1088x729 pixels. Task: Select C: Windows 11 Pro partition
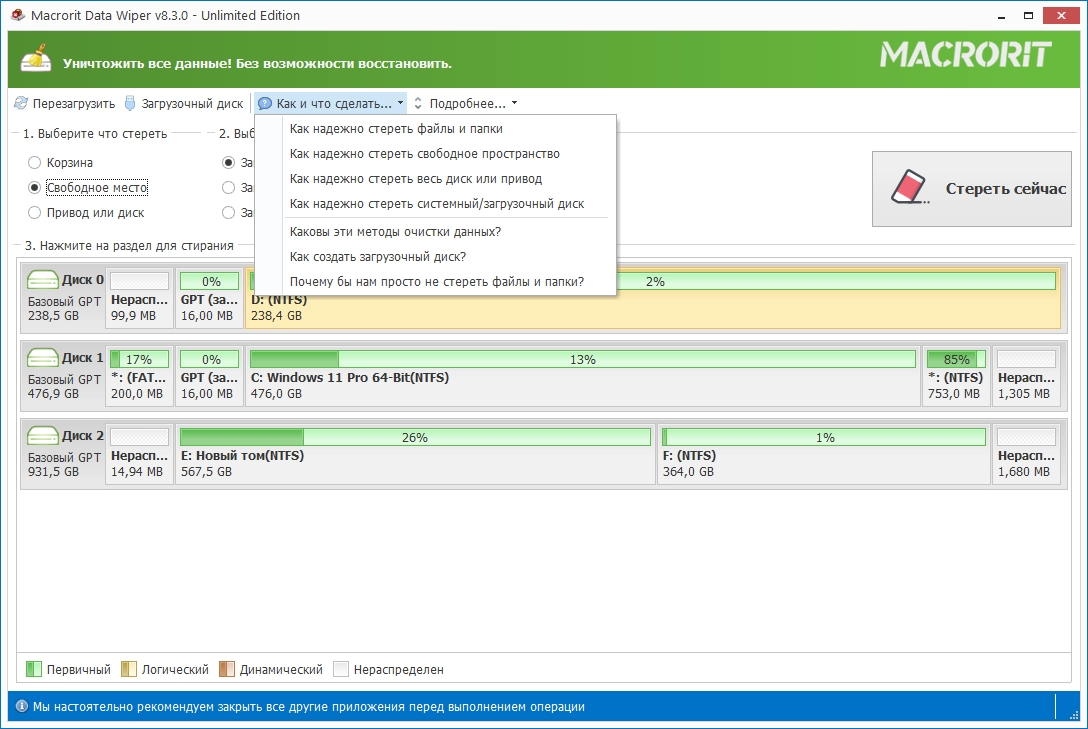click(x=583, y=376)
